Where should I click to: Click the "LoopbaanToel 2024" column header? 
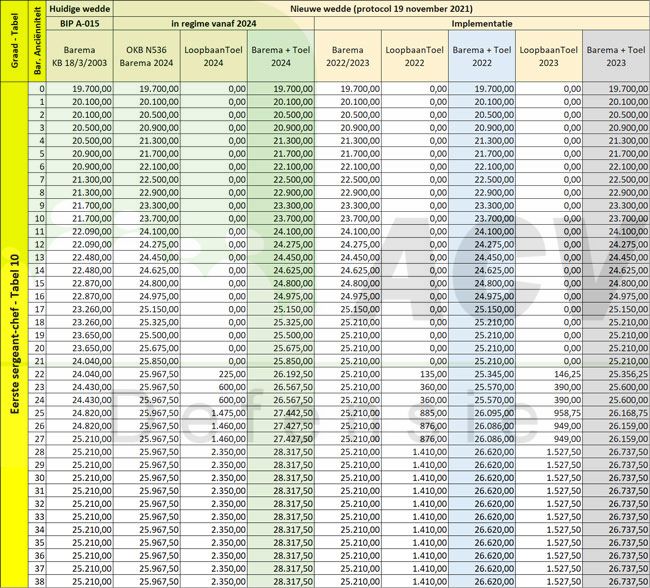pyautogui.click(x=213, y=56)
